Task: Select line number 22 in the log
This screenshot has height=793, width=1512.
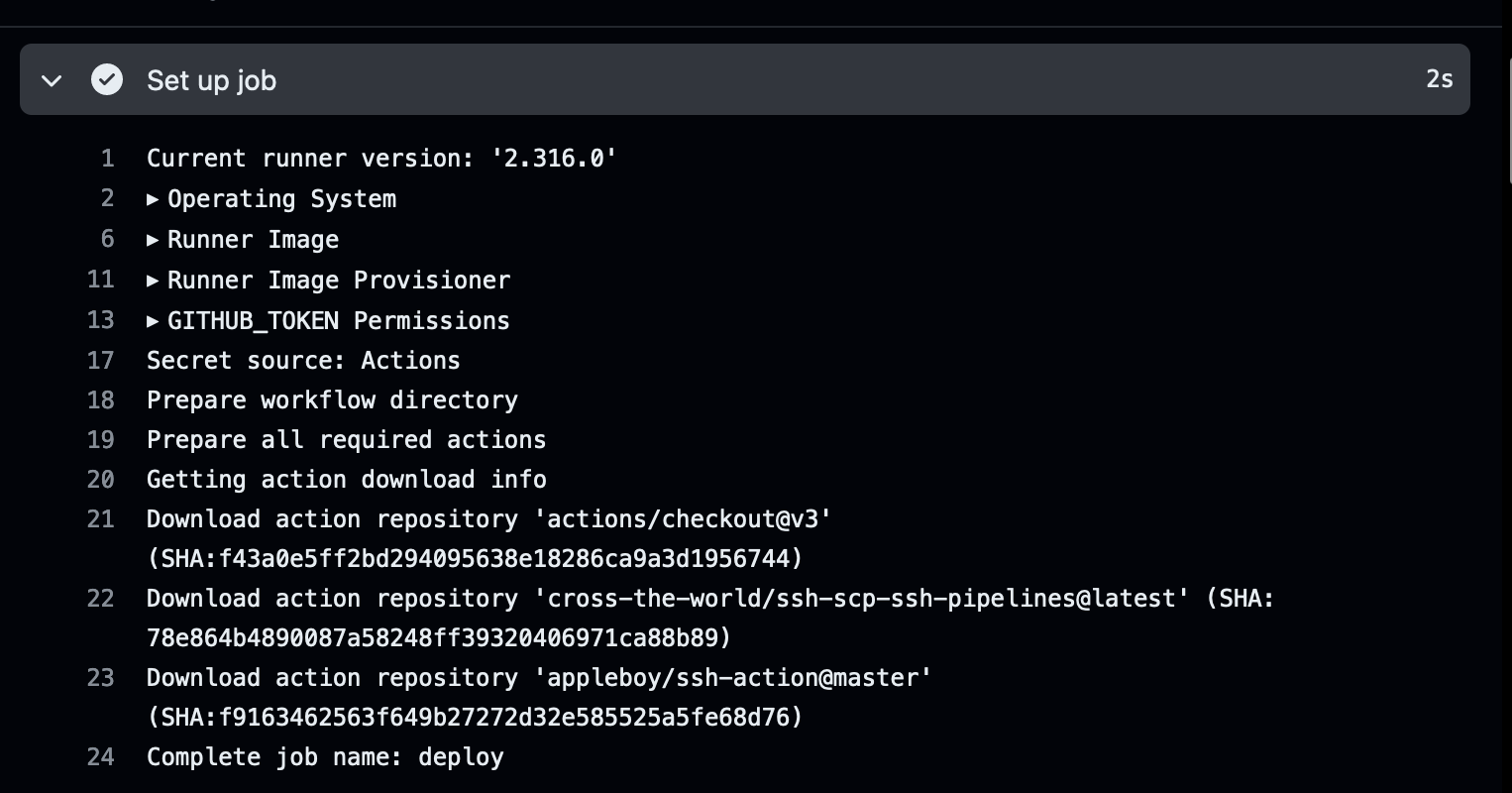Action: 101,599
